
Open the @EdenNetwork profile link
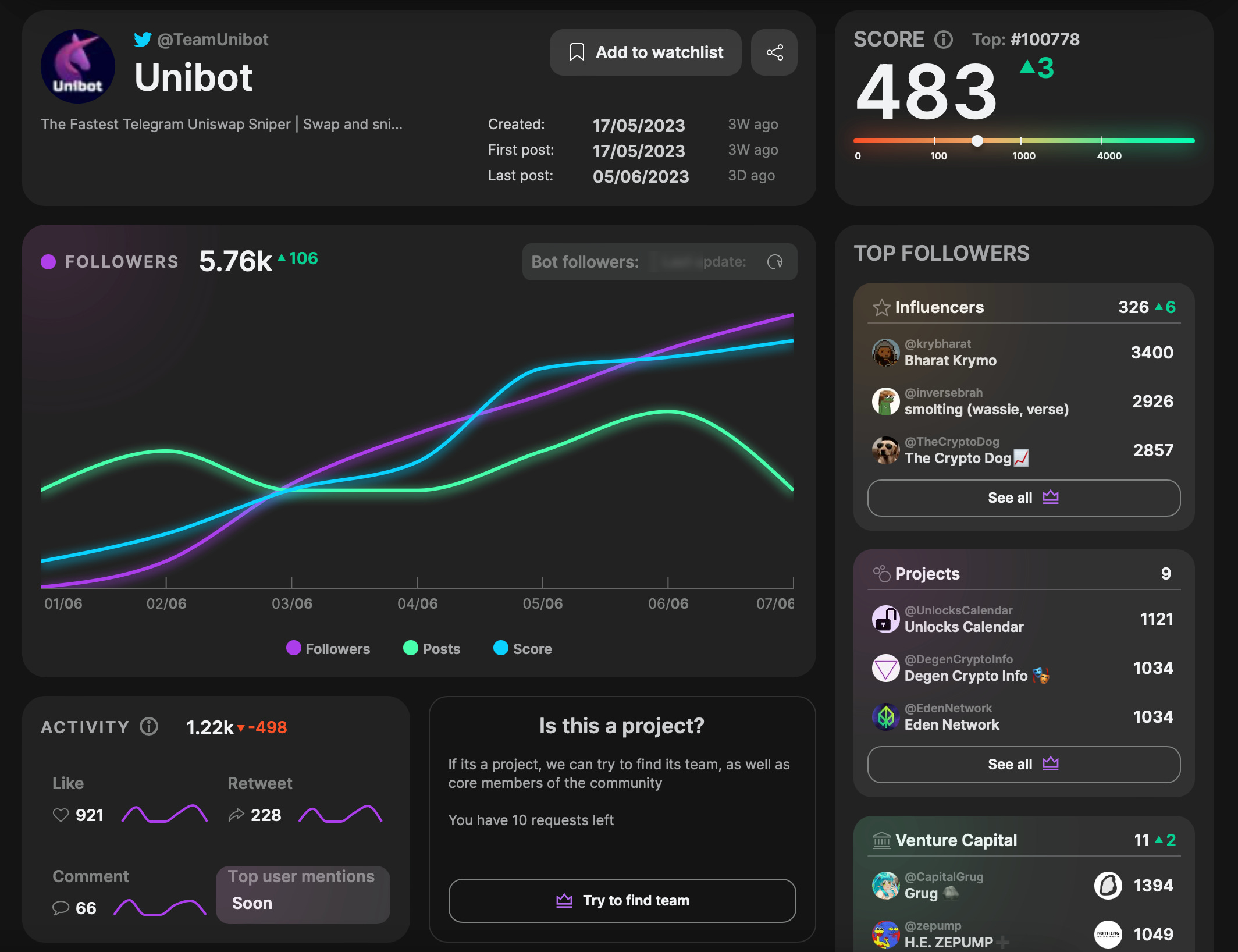[x=948, y=708]
